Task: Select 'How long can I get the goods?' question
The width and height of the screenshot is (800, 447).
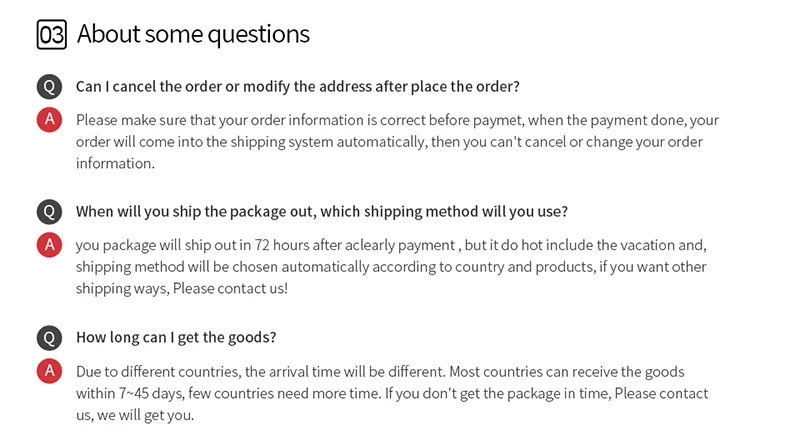Action: click(176, 337)
